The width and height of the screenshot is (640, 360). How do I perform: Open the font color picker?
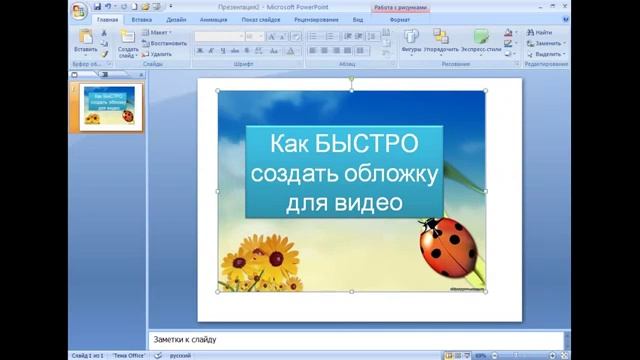290,51
